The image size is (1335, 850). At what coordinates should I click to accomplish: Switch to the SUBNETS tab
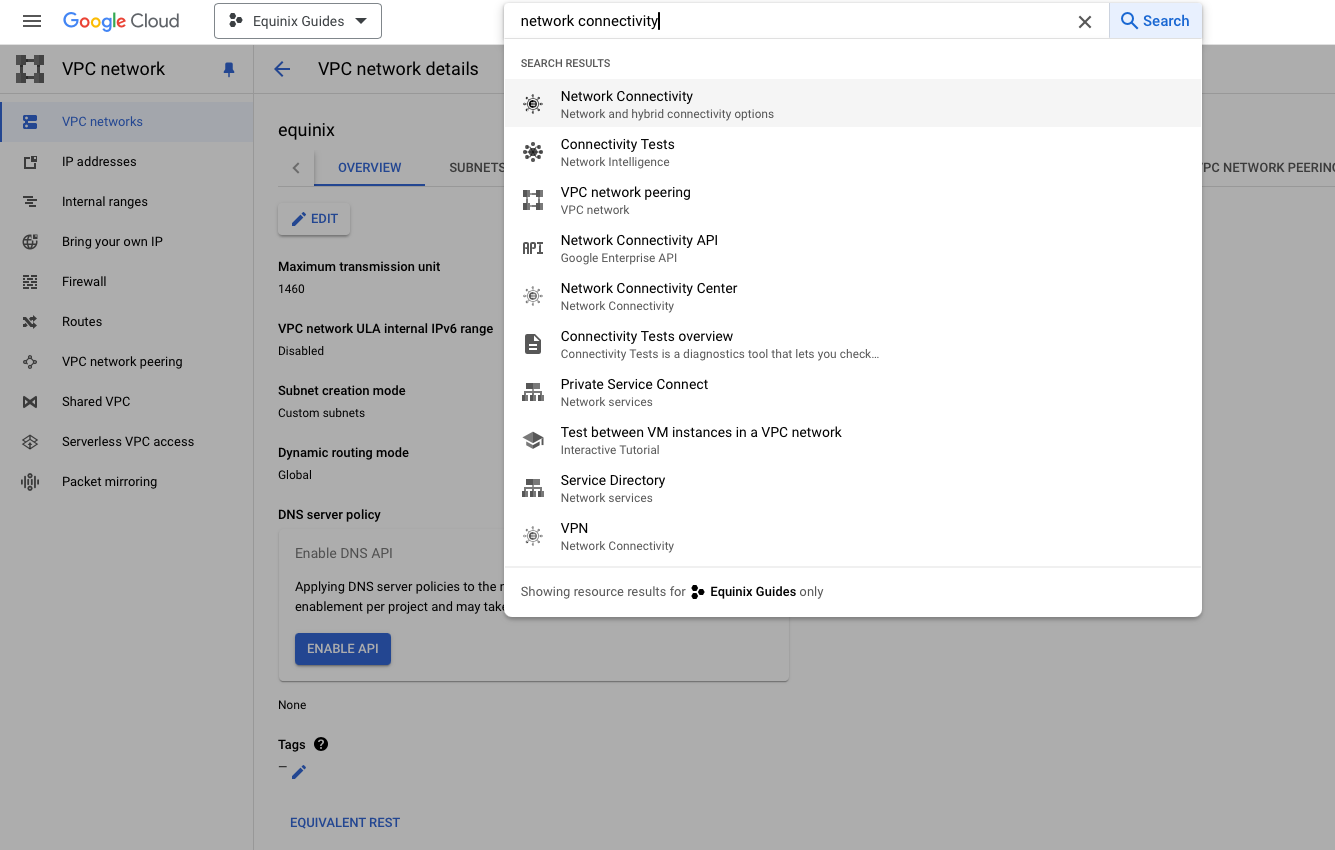[x=477, y=168]
